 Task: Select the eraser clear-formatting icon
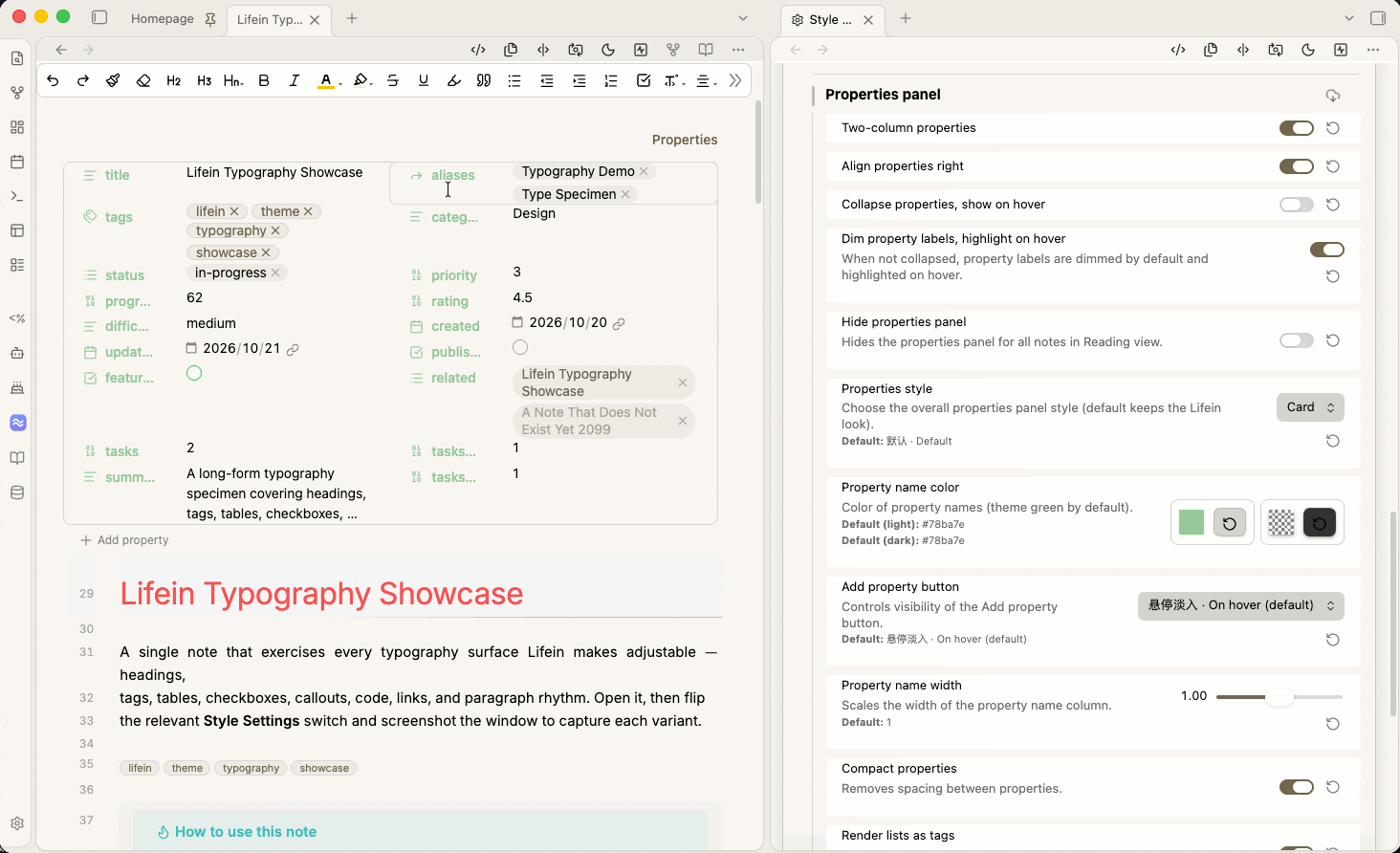(x=143, y=81)
